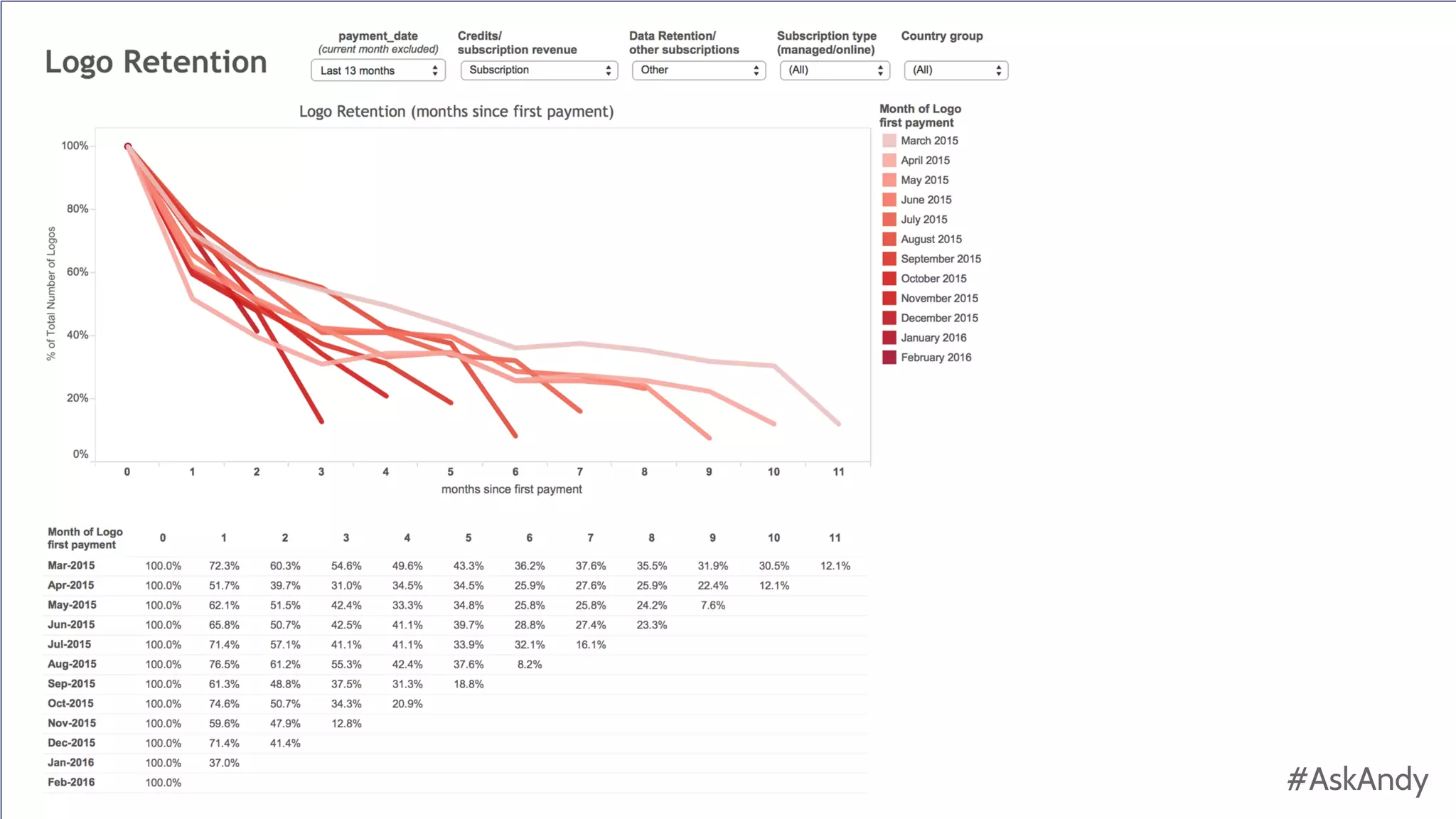Click the August 2015 legend swatch

coord(889,240)
